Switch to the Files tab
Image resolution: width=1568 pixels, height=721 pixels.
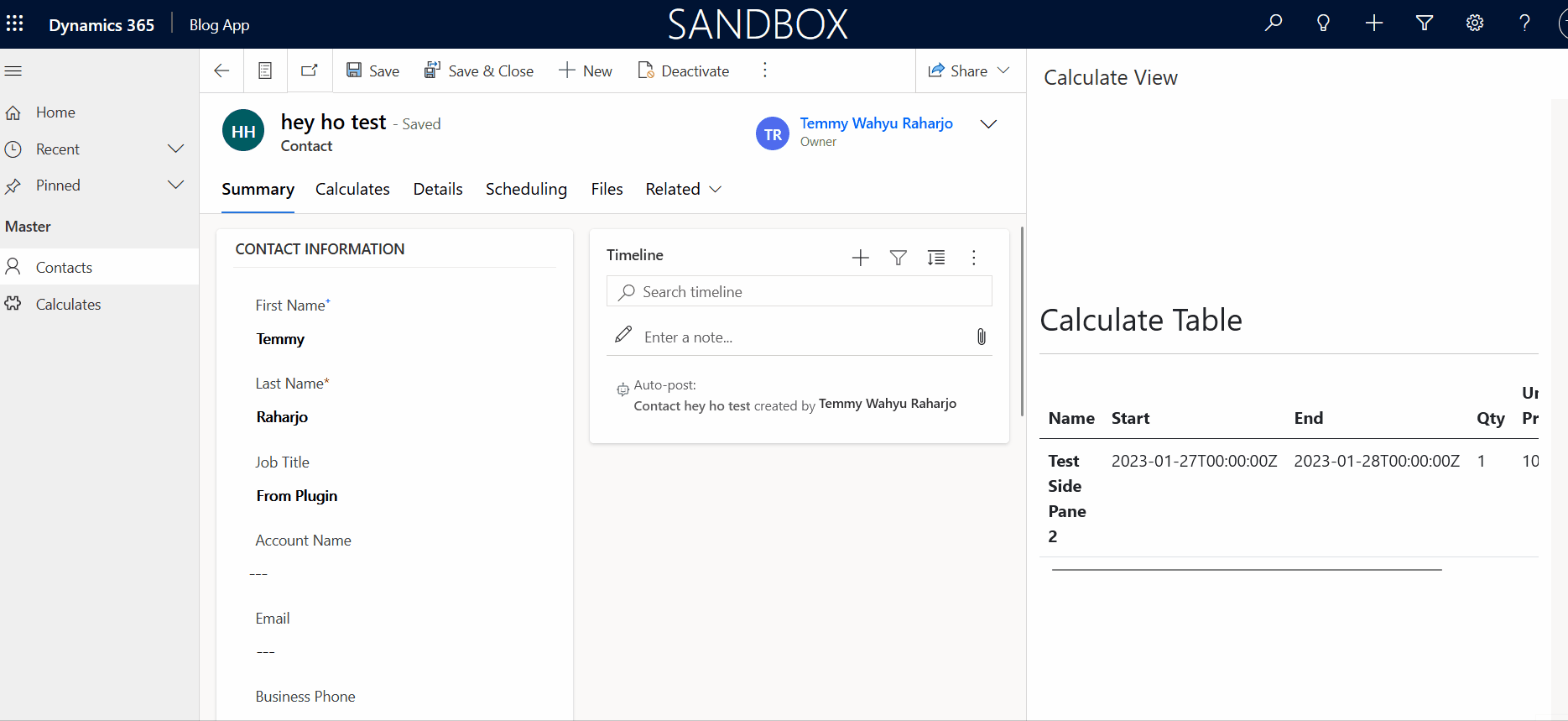[x=607, y=189]
